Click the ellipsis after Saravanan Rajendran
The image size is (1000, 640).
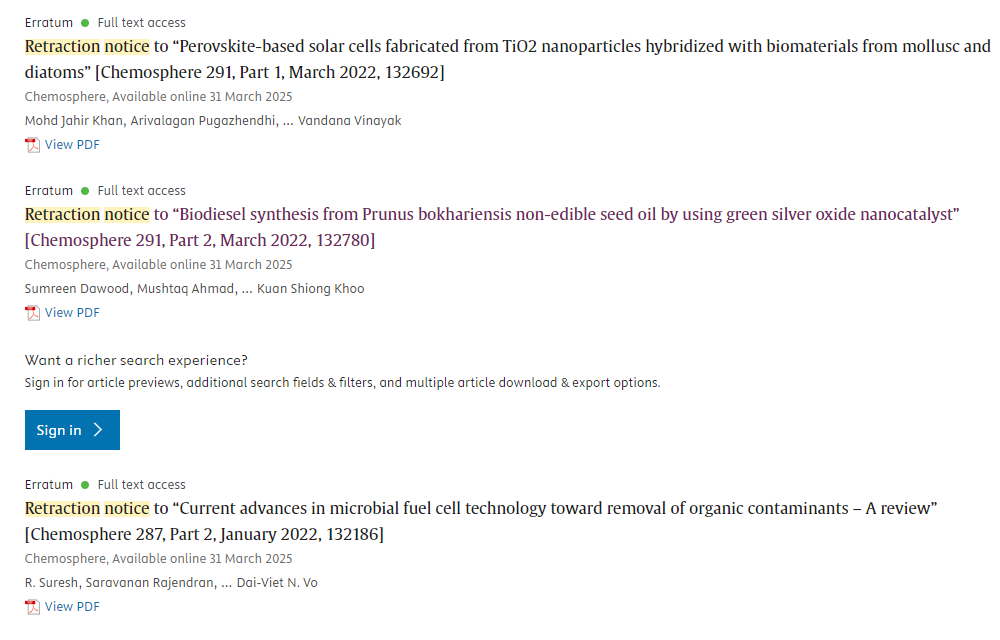pyautogui.click(x=226, y=584)
